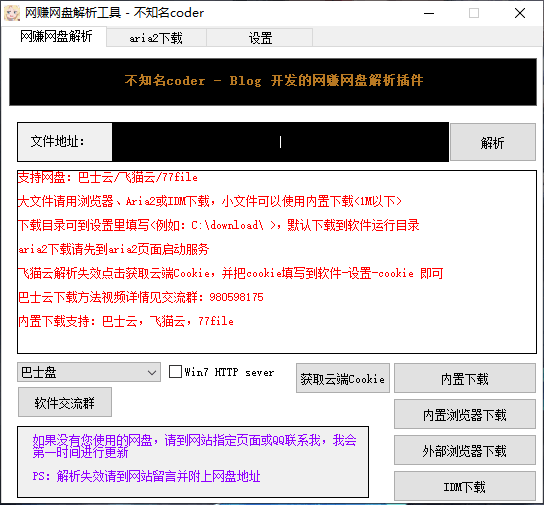Click the line 飞猫云解析失效点击获取云端Cookie
The width and height of the screenshot is (544, 505).
[230, 273]
